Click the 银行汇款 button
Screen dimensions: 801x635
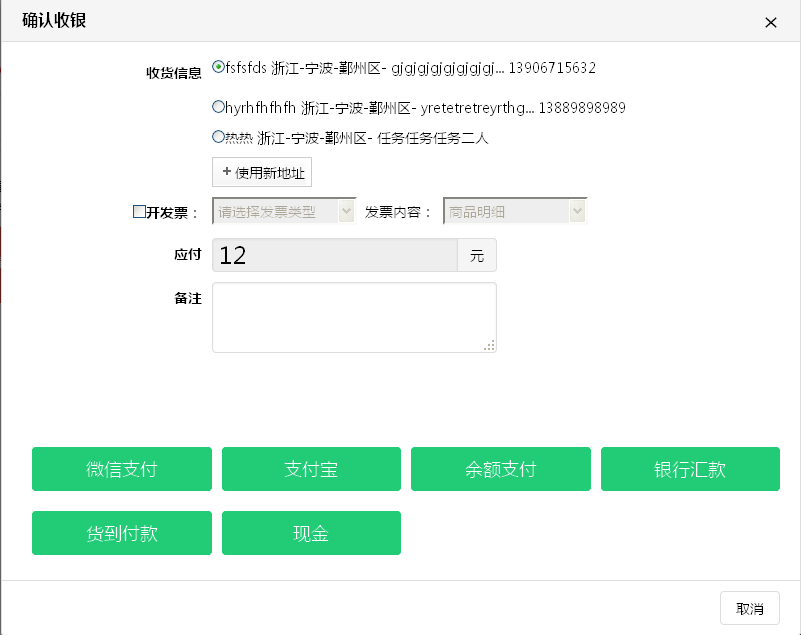point(690,469)
